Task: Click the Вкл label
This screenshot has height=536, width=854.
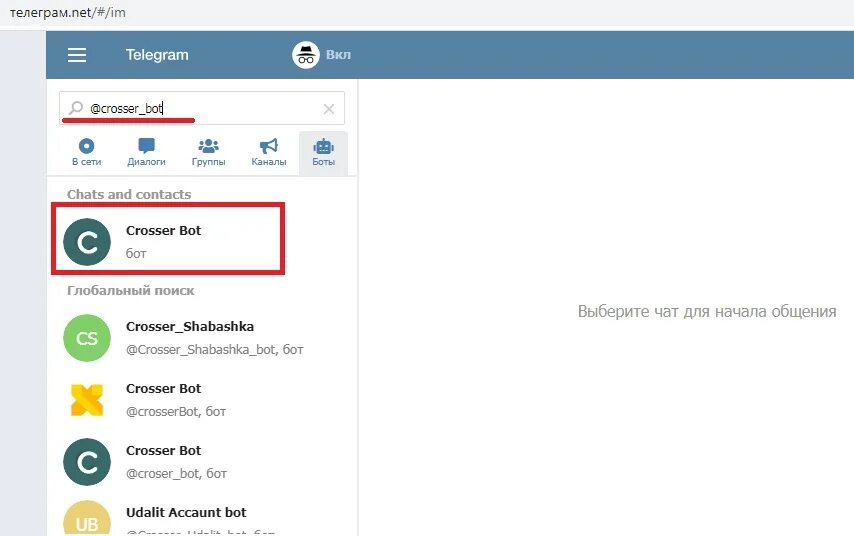Action: [338, 55]
